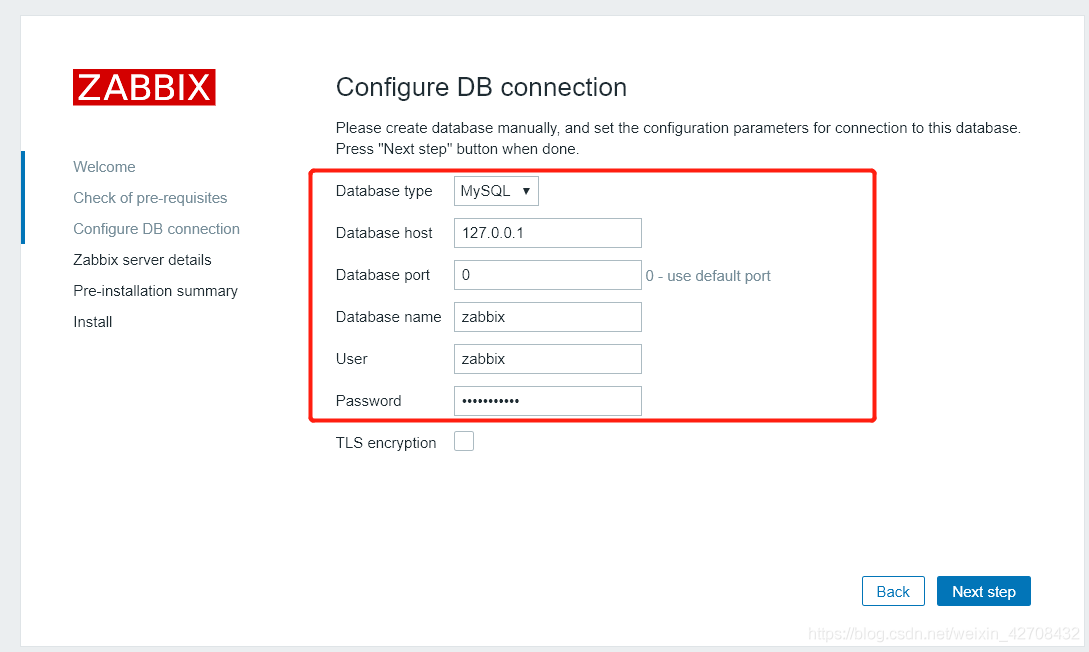Click the Database type label
The height and width of the screenshot is (652, 1089).
[x=384, y=191]
